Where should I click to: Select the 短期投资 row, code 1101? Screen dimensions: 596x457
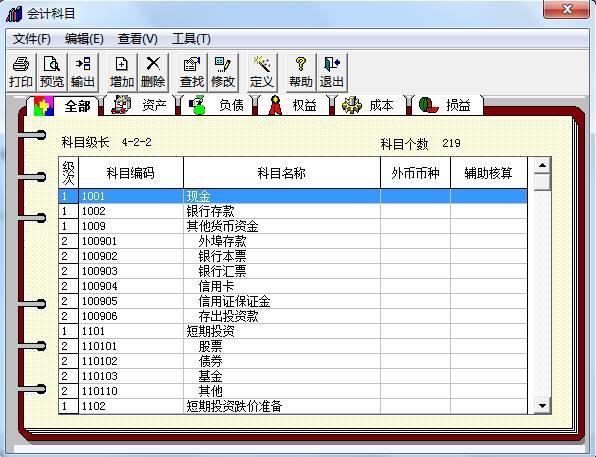[x=293, y=331]
